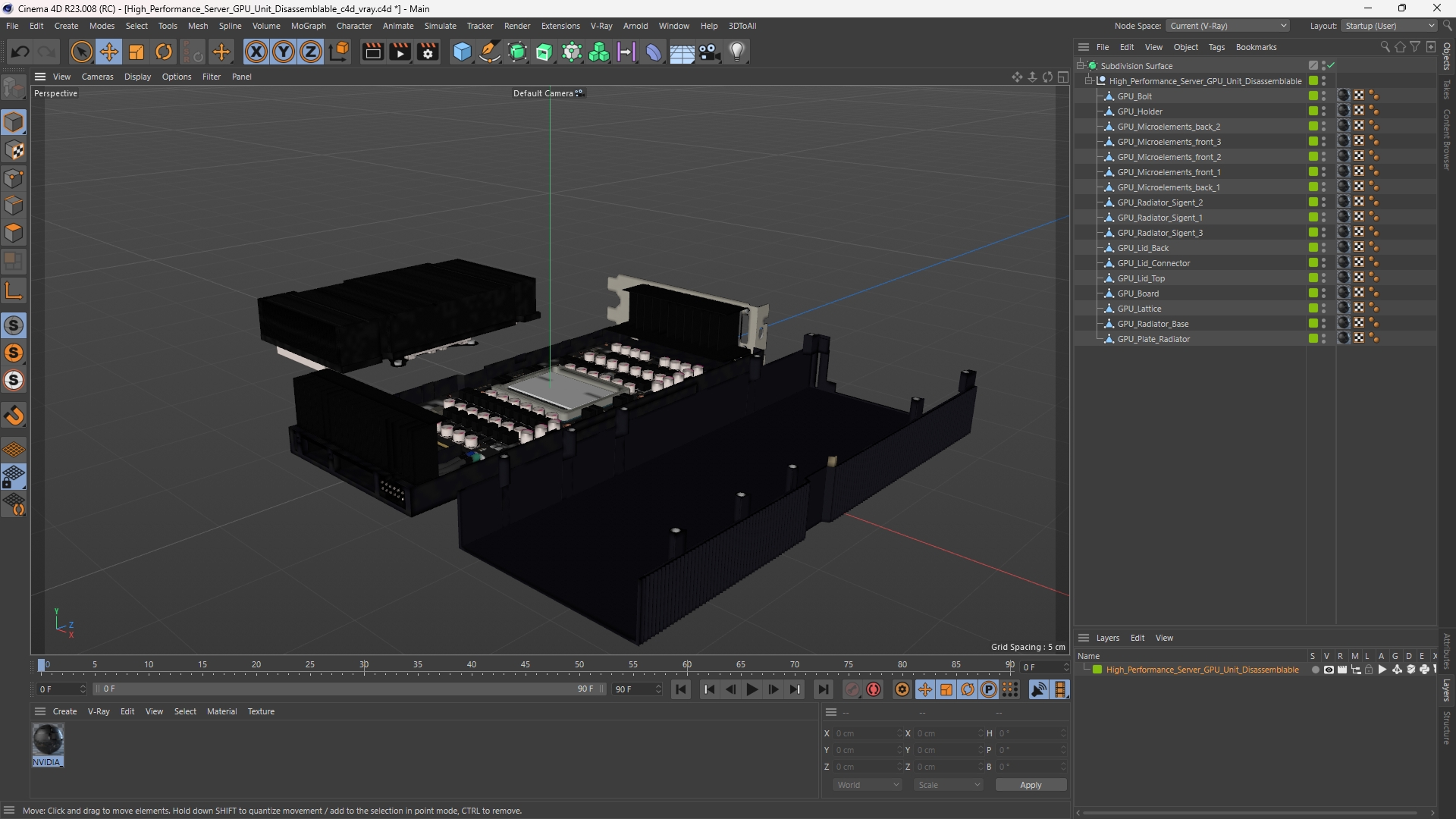1456x819 pixels.
Task: Open the viewport Cameras menu
Action: (97, 77)
